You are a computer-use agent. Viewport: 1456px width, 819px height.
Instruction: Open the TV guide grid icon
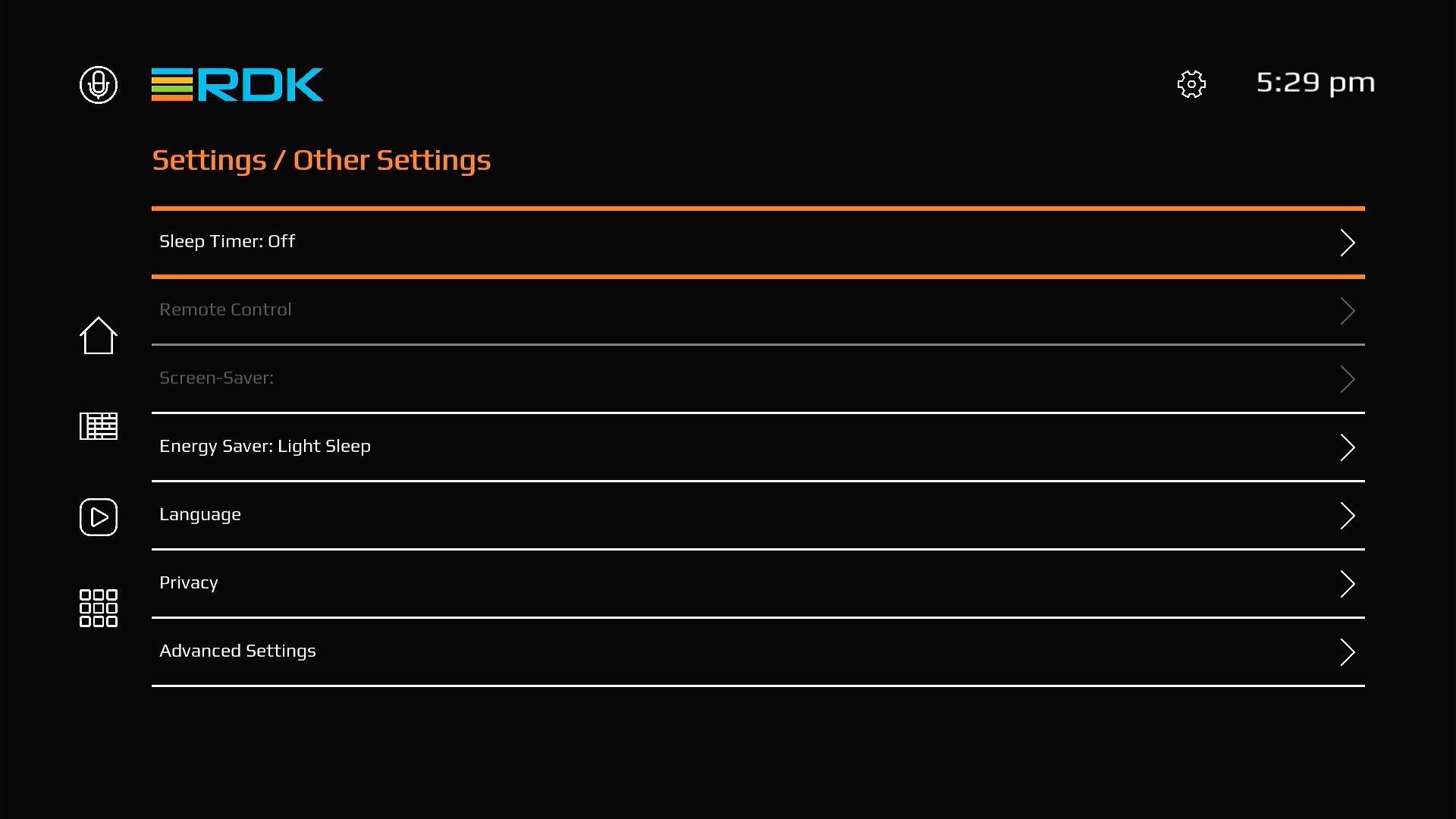point(99,426)
